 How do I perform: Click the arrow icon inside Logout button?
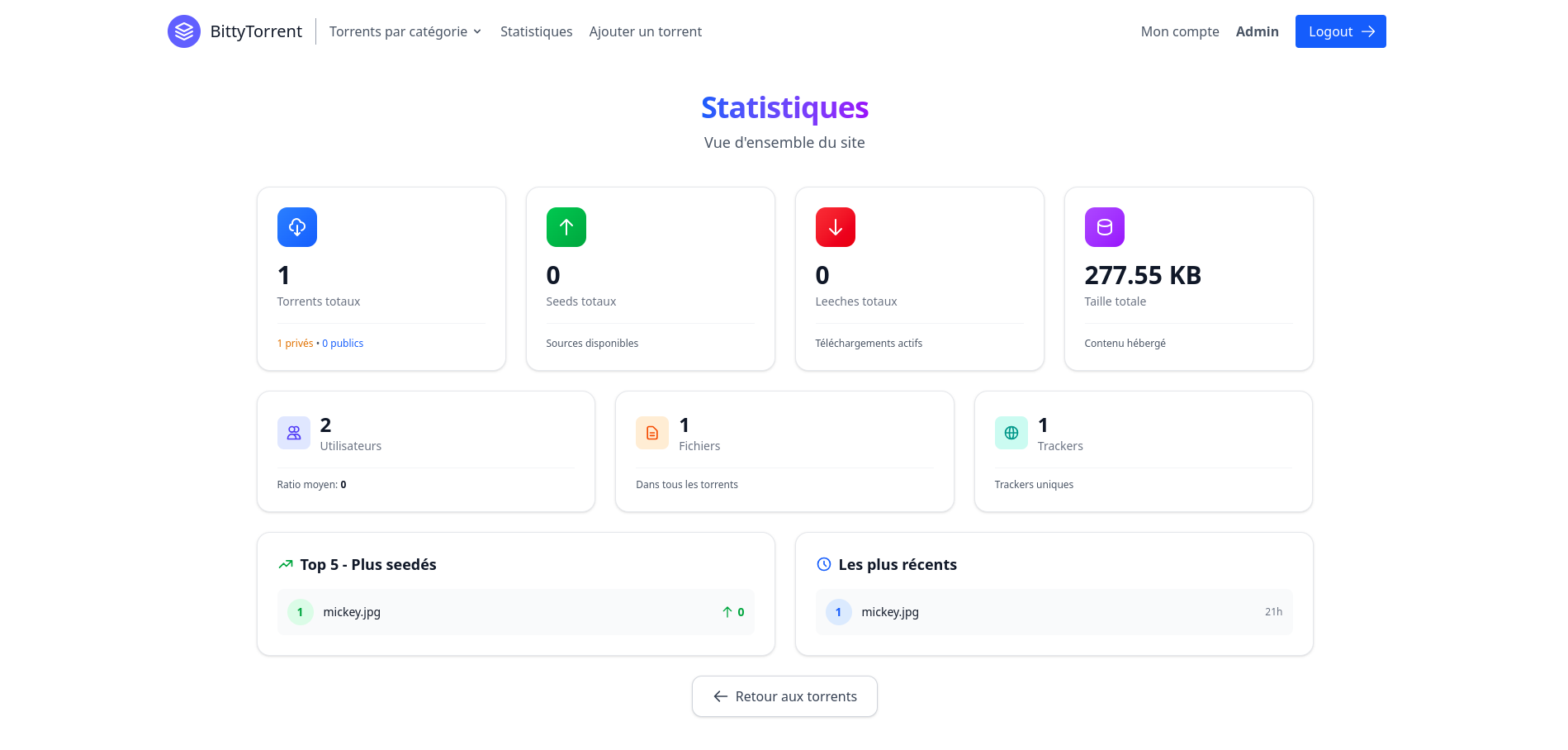pos(1368,31)
